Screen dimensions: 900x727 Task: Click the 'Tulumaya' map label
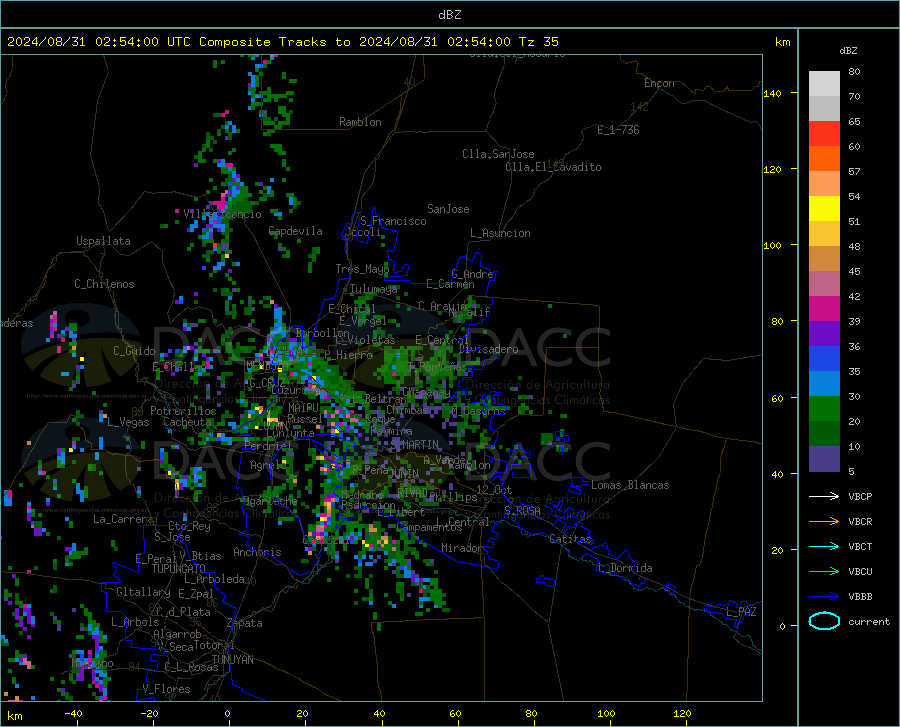click(x=374, y=289)
